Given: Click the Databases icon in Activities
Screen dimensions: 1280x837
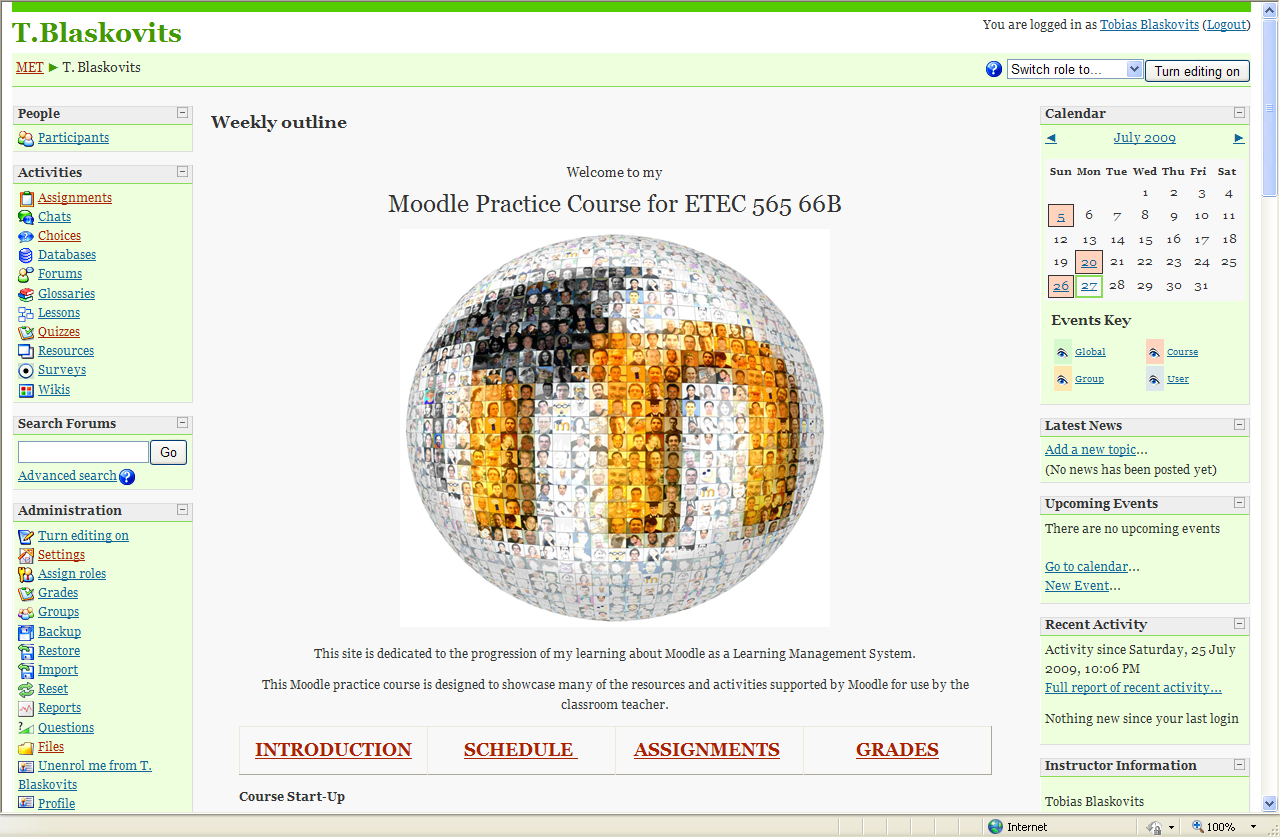Looking at the screenshot, I should (x=26, y=255).
